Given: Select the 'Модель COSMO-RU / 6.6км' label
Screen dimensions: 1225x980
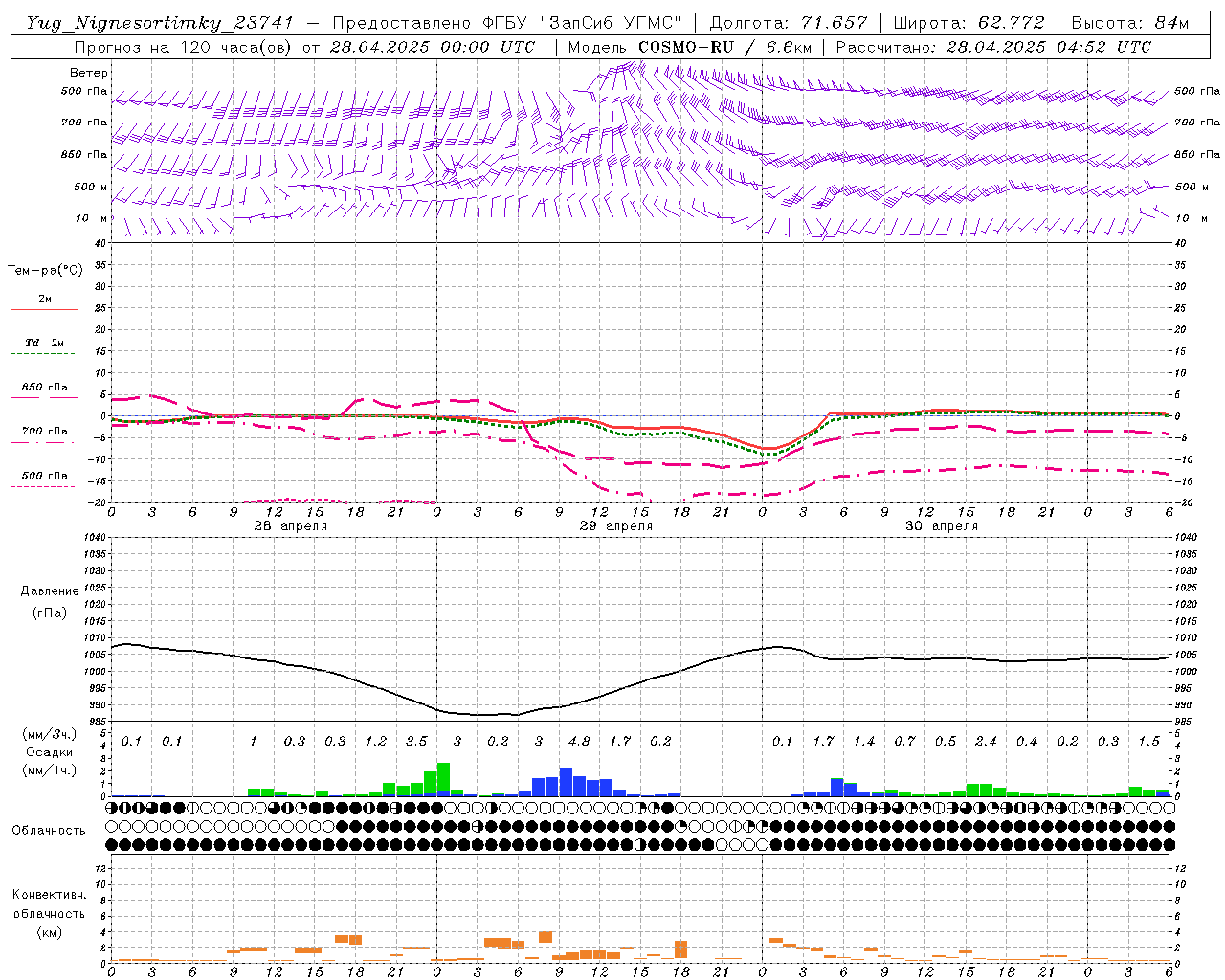Looking at the screenshot, I should [690, 47].
